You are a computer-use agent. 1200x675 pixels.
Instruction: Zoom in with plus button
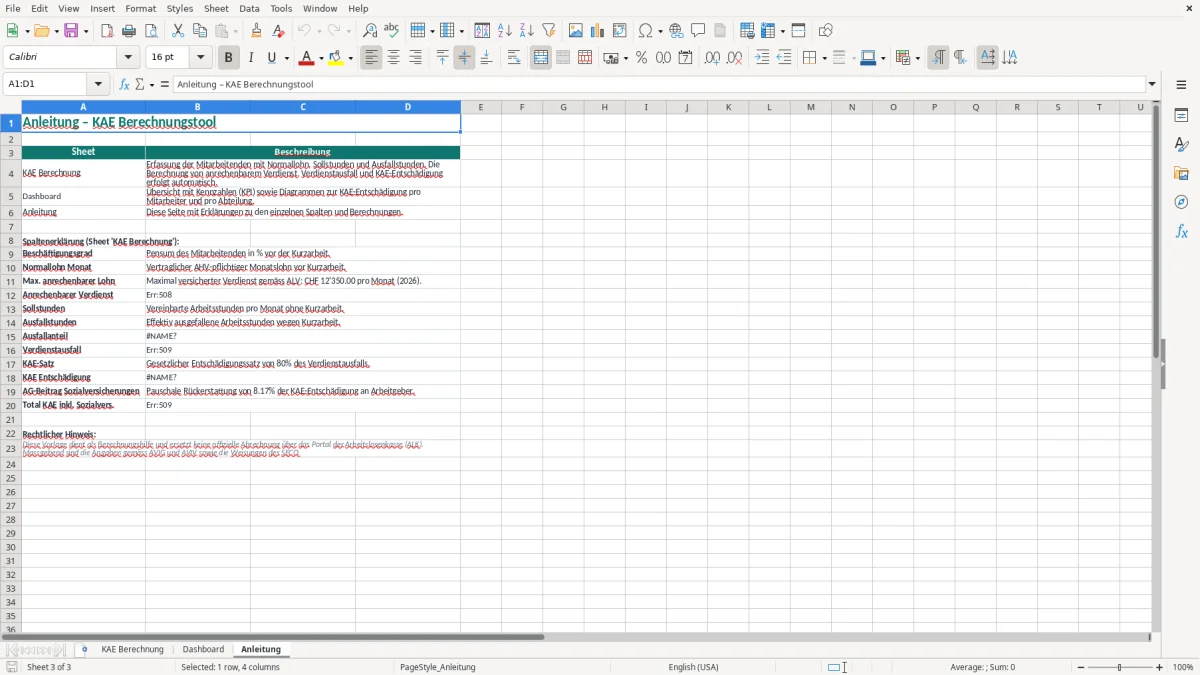click(x=1160, y=667)
